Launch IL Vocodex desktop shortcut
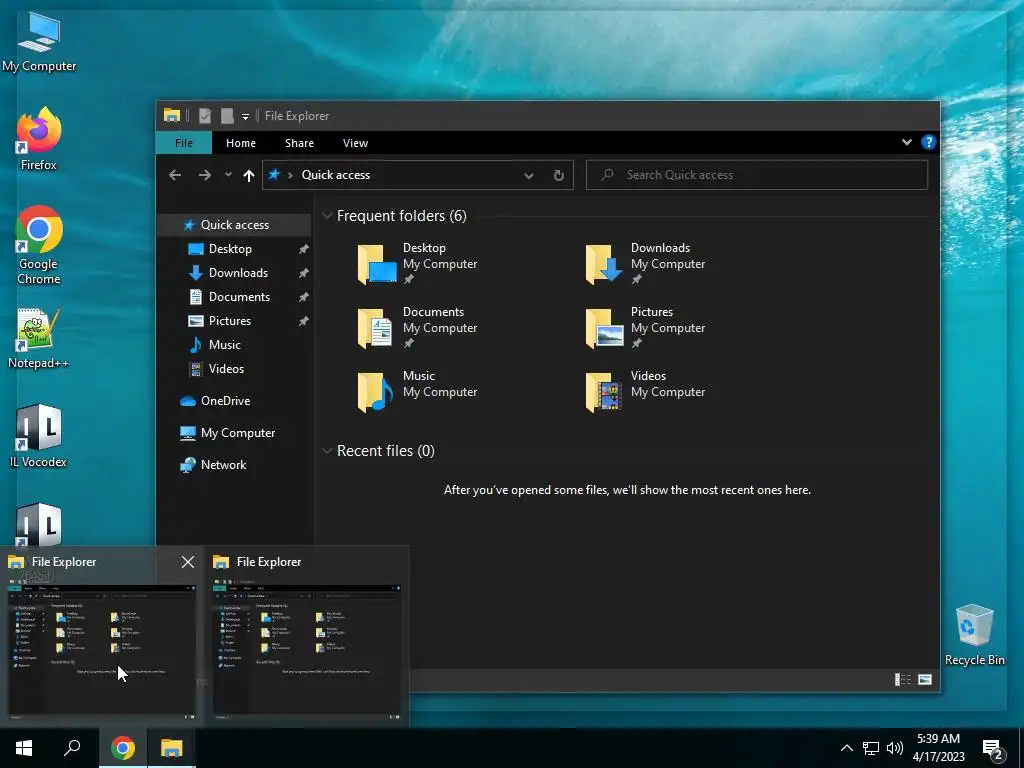This screenshot has width=1024, height=768. pos(39,436)
